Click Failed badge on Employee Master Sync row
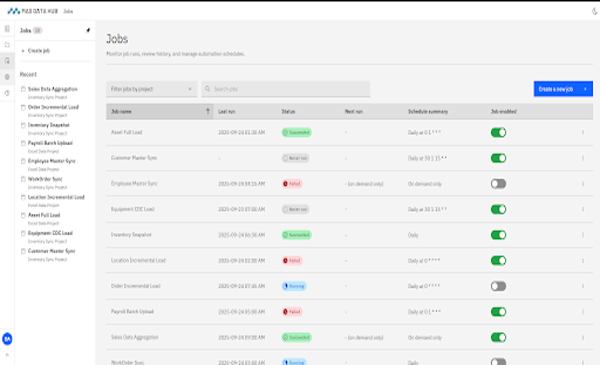Screen dimensions: 600x365 pos(292,184)
